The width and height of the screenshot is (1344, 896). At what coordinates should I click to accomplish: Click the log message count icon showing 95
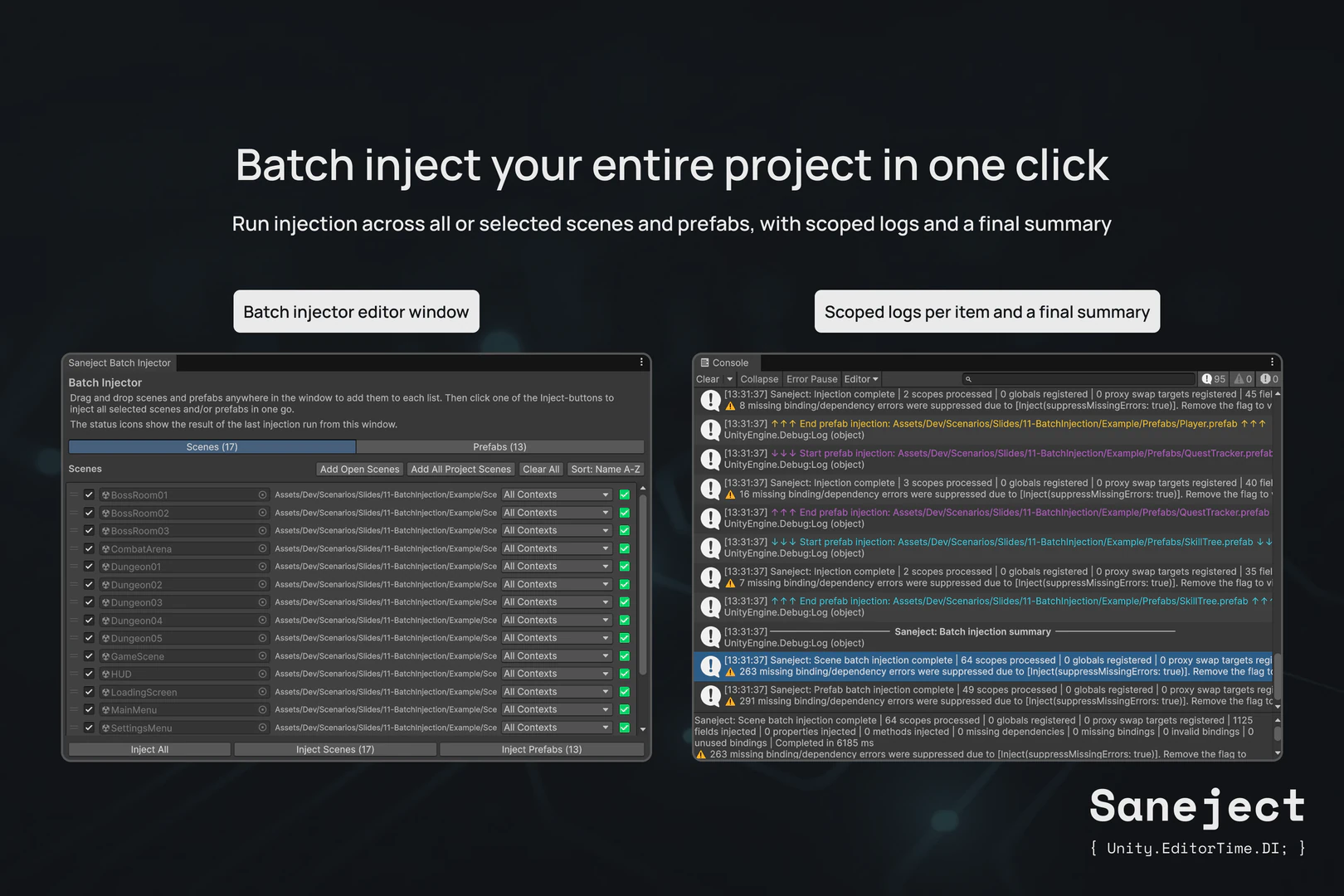point(1207,378)
